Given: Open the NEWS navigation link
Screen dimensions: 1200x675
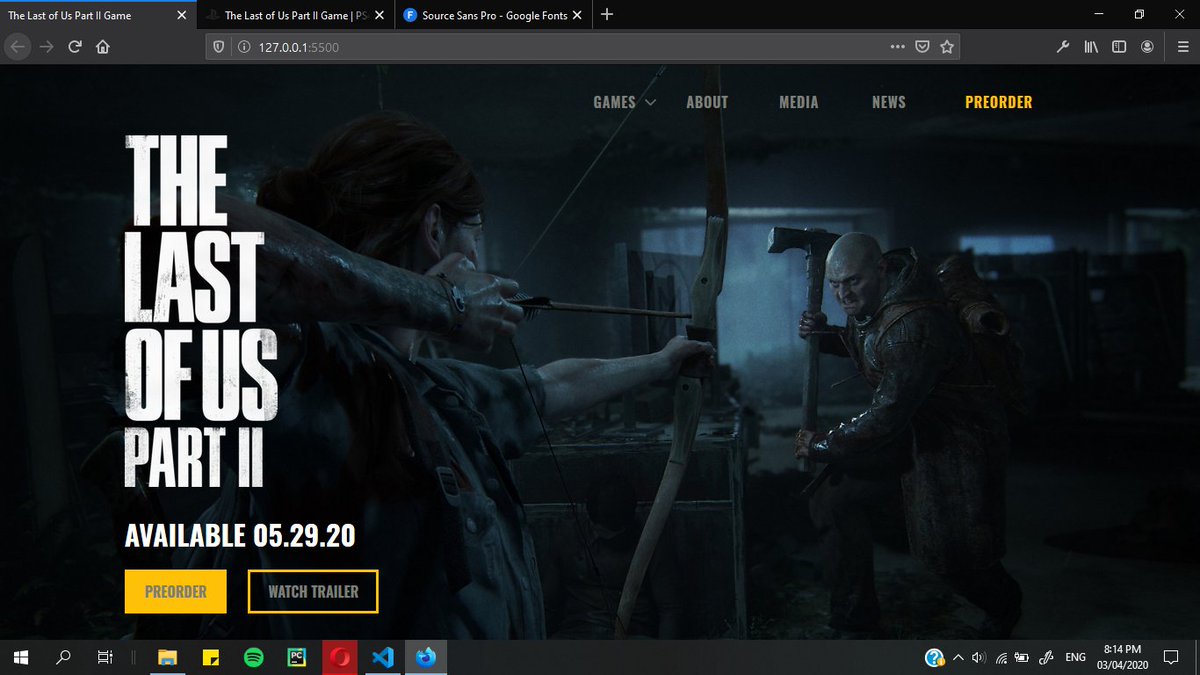Looking at the screenshot, I should (889, 102).
